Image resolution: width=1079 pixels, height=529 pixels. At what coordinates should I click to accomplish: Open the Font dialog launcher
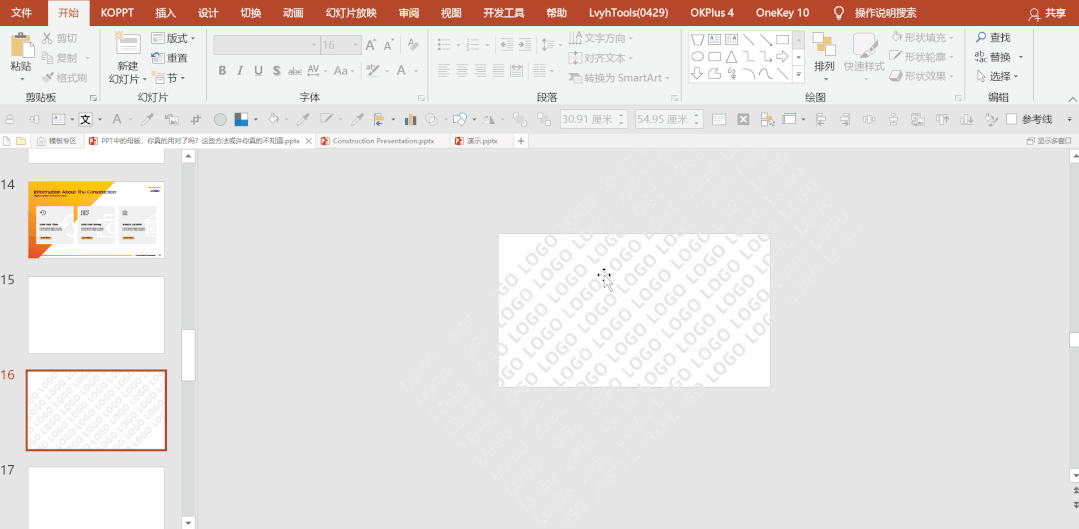click(421, 98)
